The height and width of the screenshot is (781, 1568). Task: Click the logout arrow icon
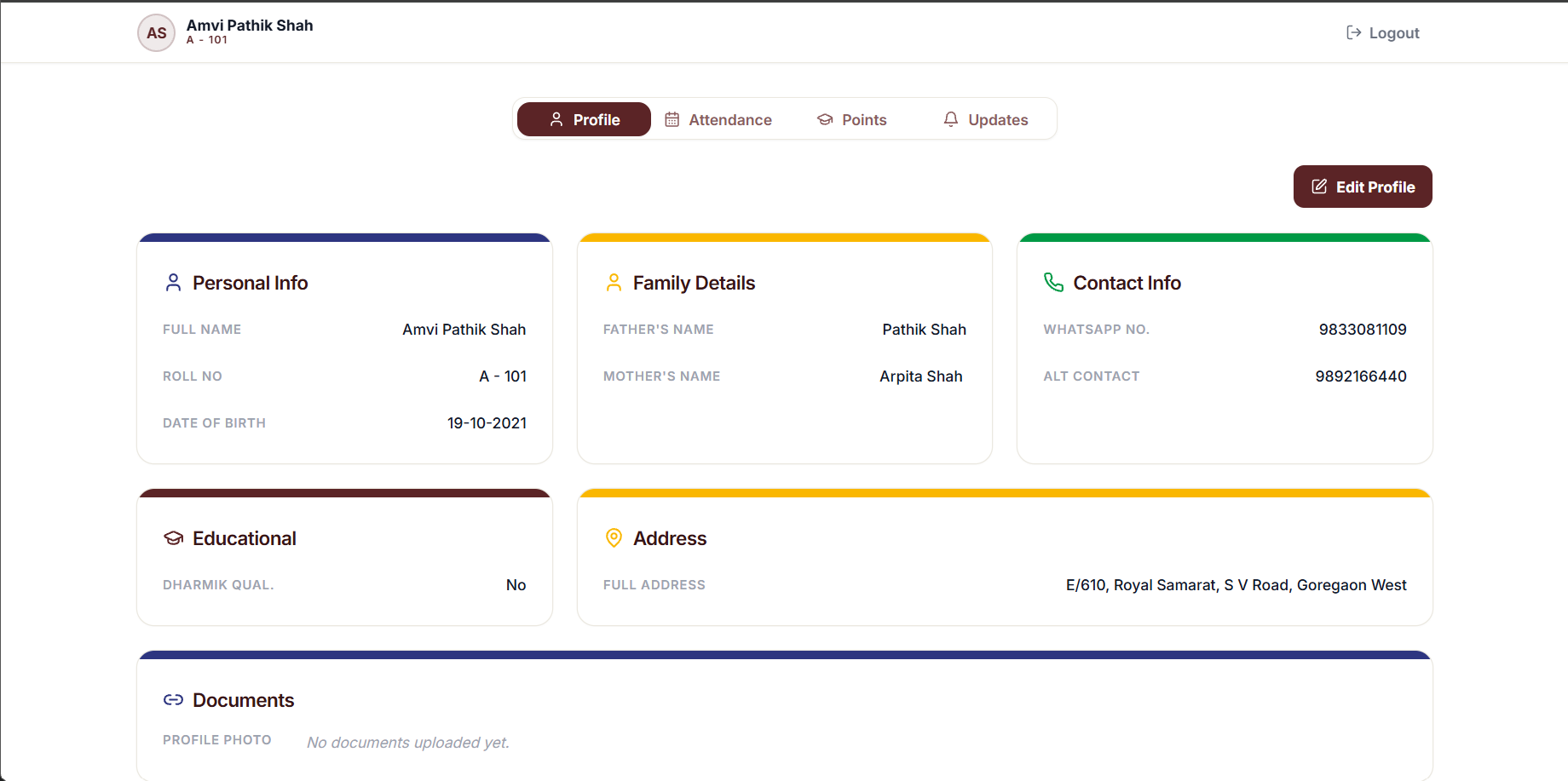[x=1353, y=32]
